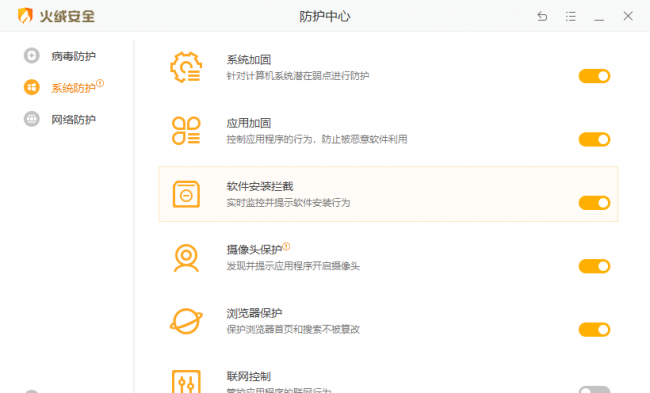Screen dimensions: 650x393
Task: Click the 系统防护 Windows-logo sidebar icon
Action: pyautogui.click(x=32, y=87)
